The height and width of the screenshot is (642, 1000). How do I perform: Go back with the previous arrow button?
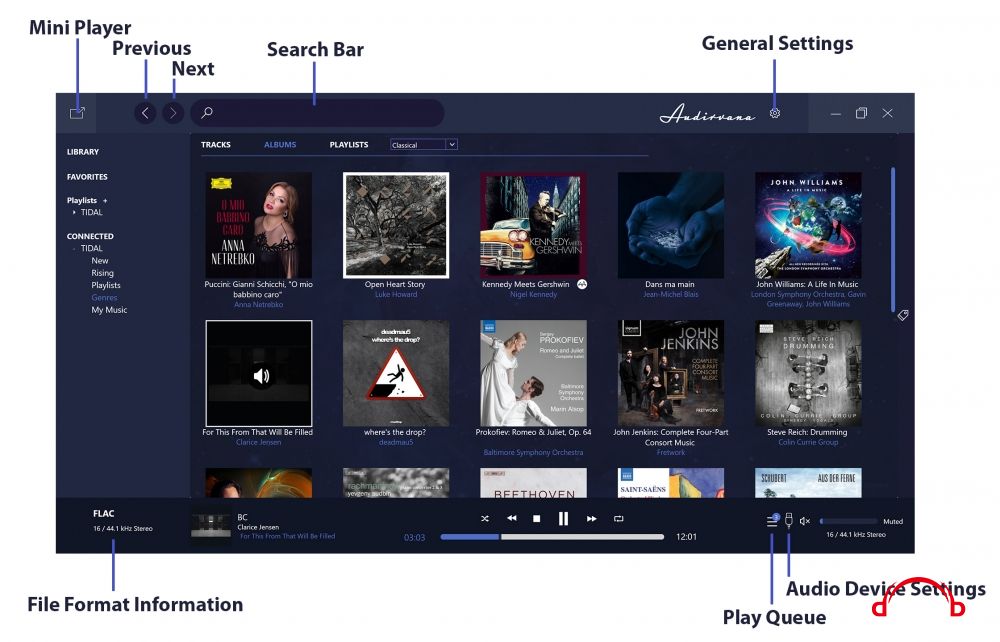coord(145,113)
